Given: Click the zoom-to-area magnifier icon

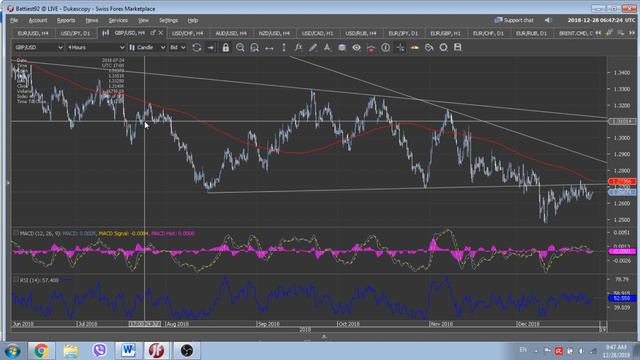Looking at the screenshot, I should 254,47.
